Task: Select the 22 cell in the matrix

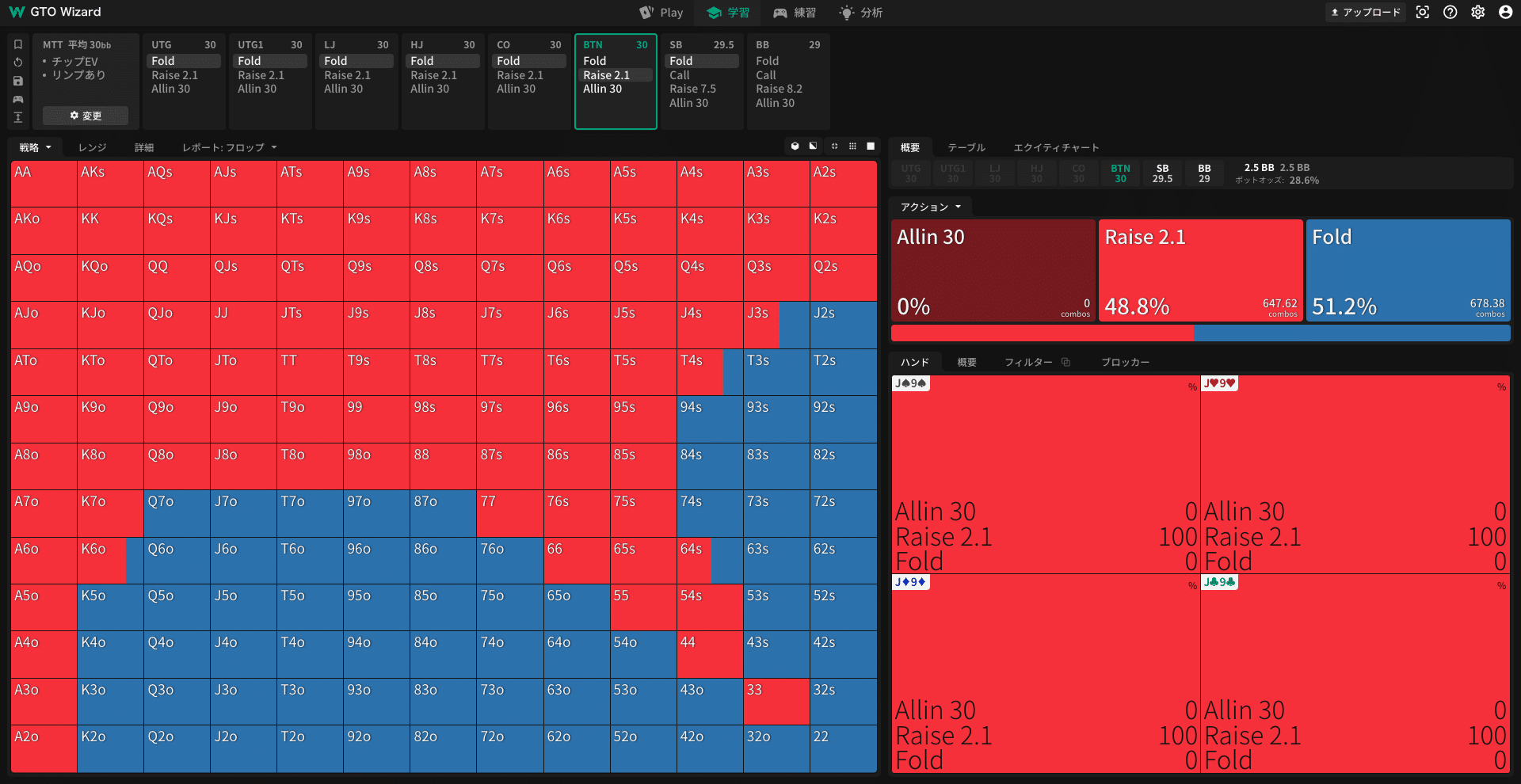Action: [x=843, y=748]
